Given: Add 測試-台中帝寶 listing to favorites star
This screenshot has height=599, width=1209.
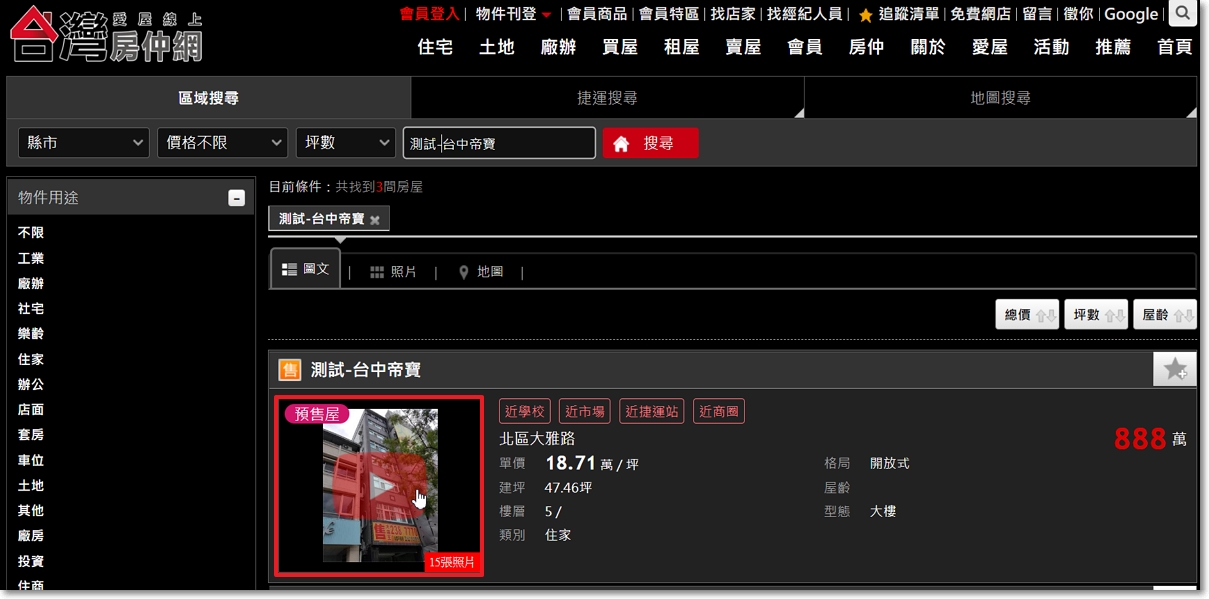Looking at the screenshot, I should [1174, 369].
